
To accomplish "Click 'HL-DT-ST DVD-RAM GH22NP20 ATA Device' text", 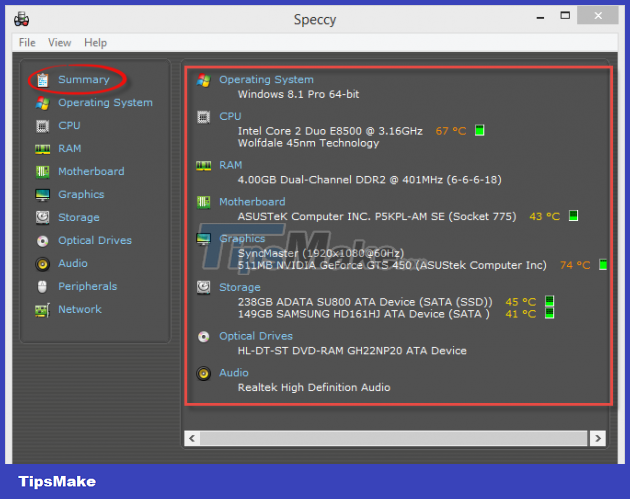I will click(x=352, y=351).
